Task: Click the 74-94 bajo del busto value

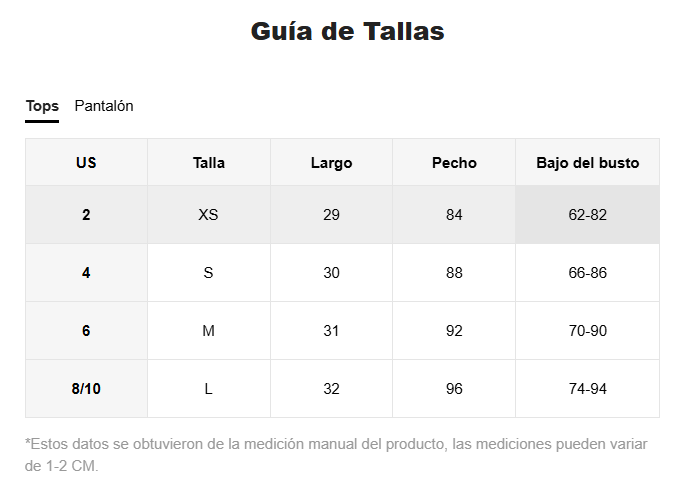Action: [x=587, y=389]
